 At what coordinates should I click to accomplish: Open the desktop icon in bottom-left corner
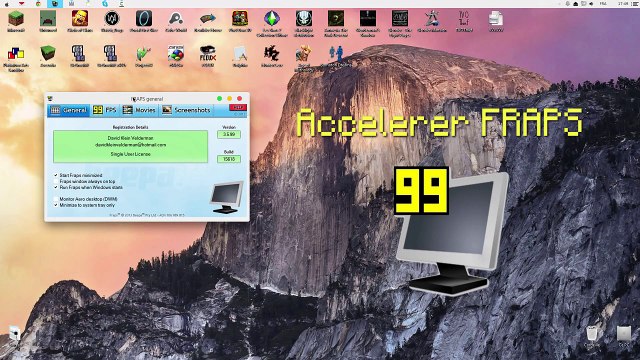click(14, 334)
